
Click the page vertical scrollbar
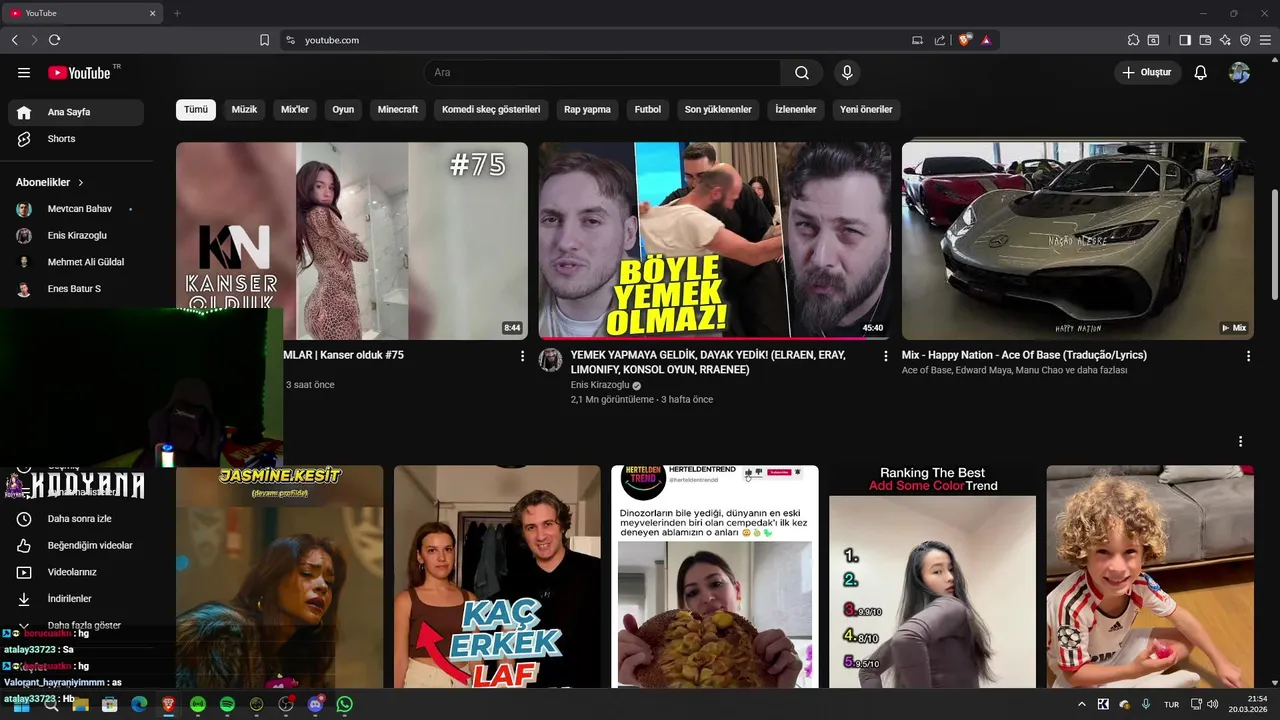coord(1274,244)
